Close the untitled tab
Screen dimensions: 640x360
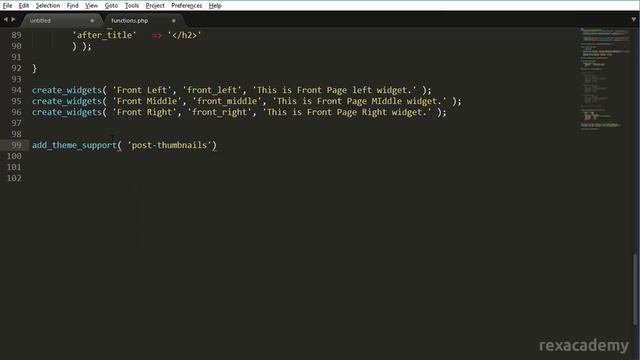pos(92,20)
